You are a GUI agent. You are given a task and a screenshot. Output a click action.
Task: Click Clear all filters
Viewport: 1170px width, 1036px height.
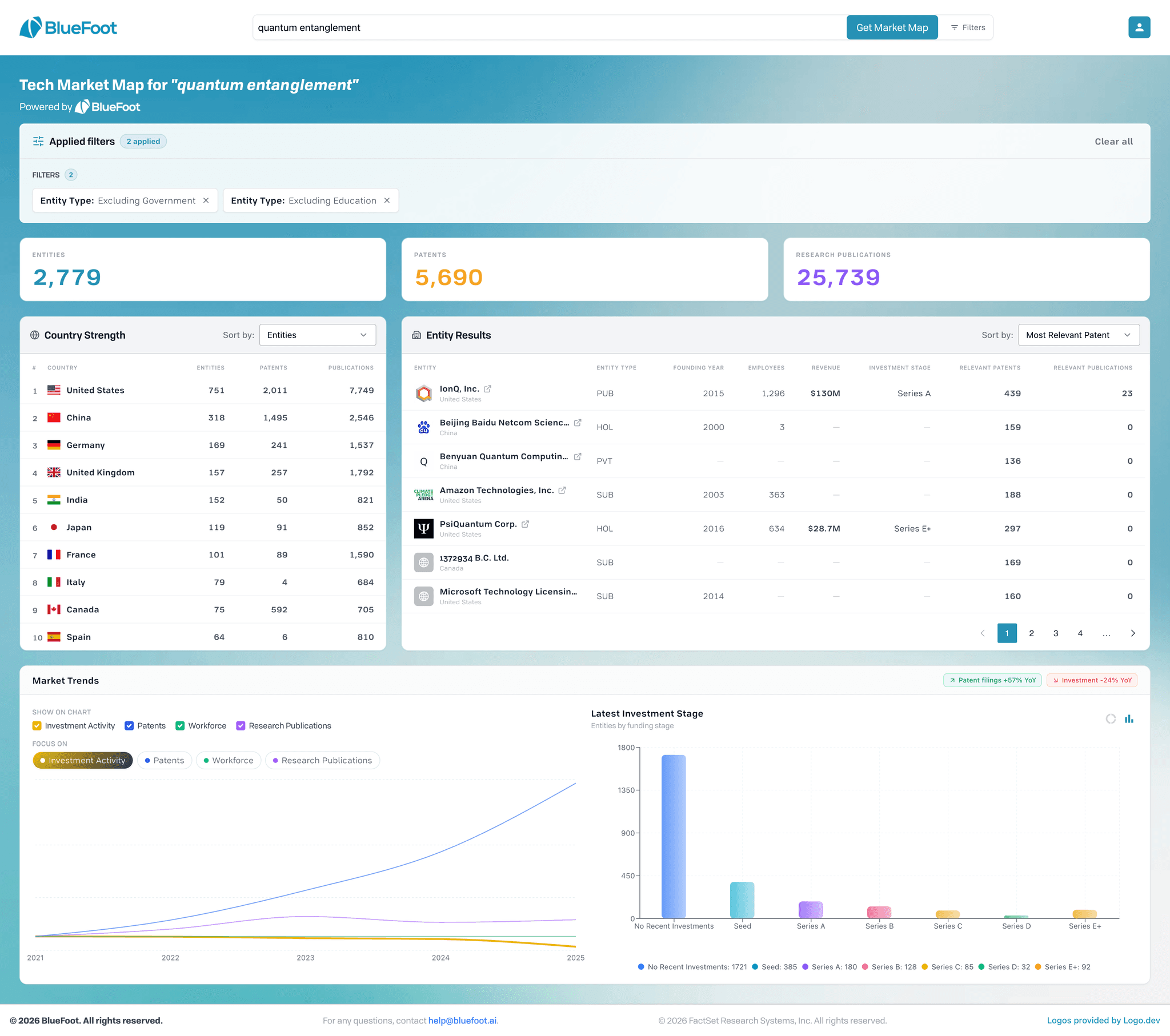coord(1113,142)
